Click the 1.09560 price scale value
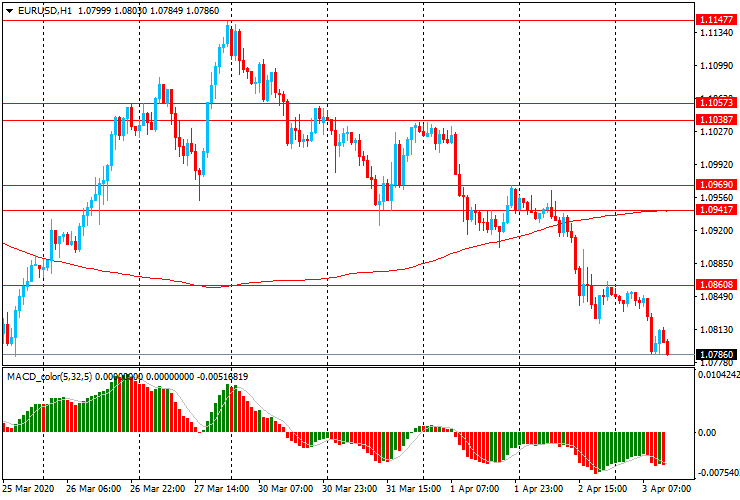 (x=716, y=197)
